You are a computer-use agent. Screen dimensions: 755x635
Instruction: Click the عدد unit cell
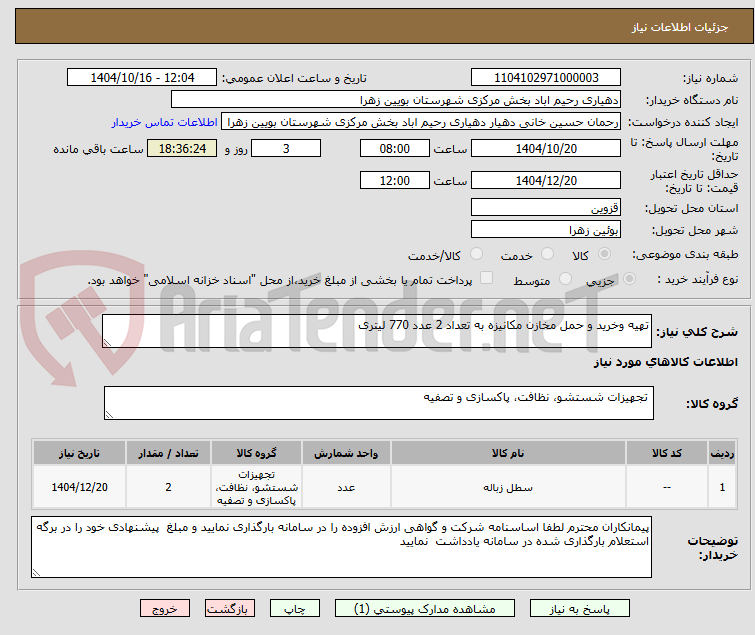pos(346,487)
